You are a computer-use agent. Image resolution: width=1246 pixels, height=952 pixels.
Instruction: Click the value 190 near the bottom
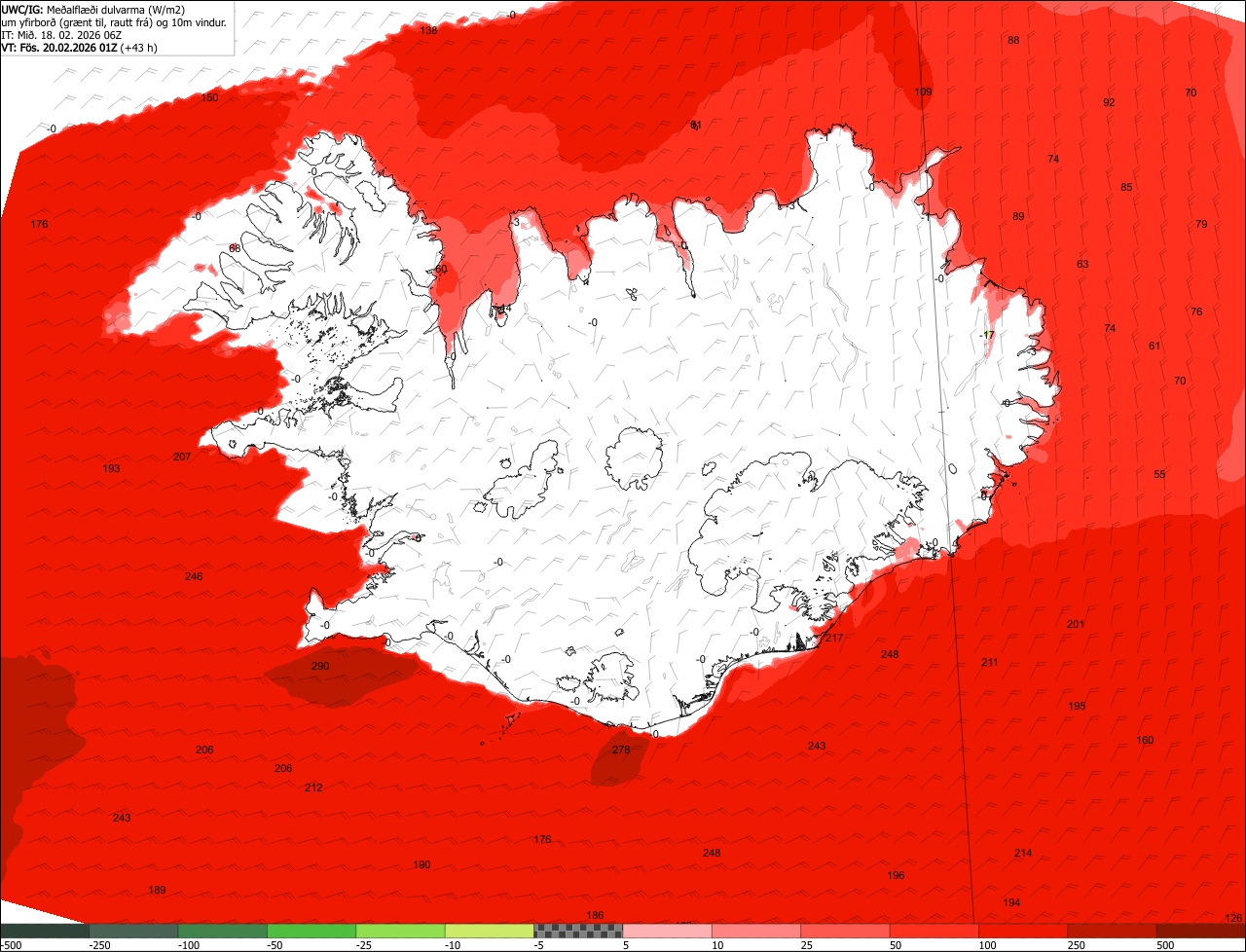point(421,864)
